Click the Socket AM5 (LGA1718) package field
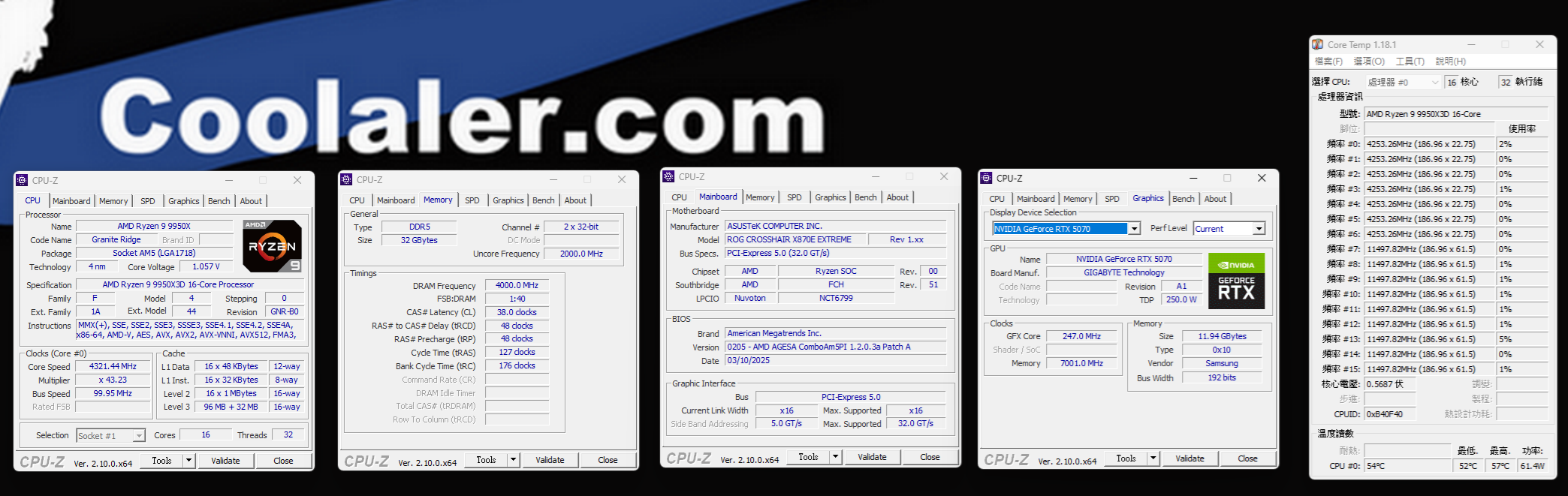Image resolution: width=1568 pixels, height=496 pixels. (x=154, y=253)
